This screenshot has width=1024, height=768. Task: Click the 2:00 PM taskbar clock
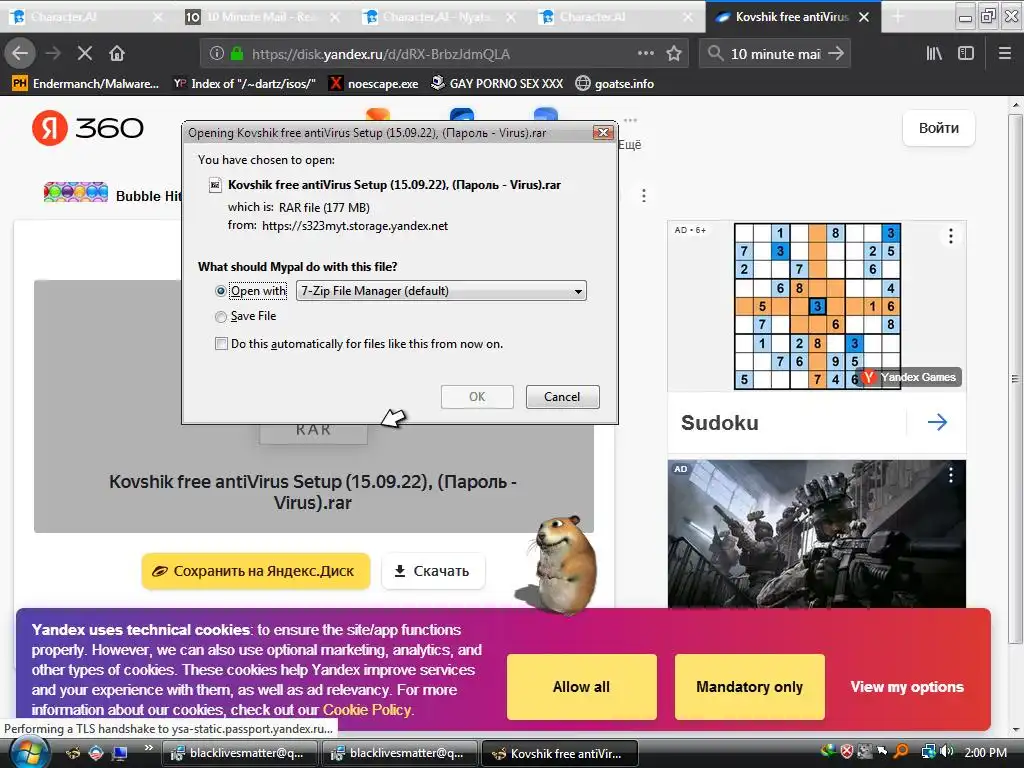coord(985,752)
